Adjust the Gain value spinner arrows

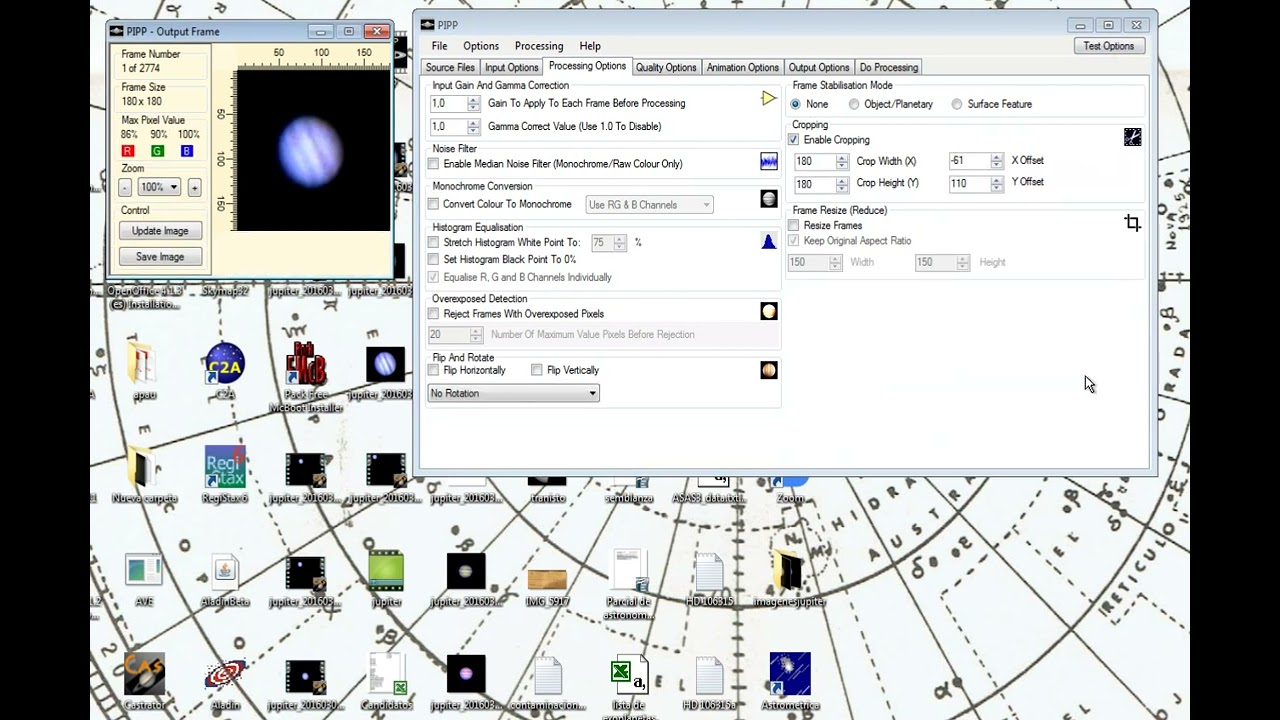[x=474, y=103]
